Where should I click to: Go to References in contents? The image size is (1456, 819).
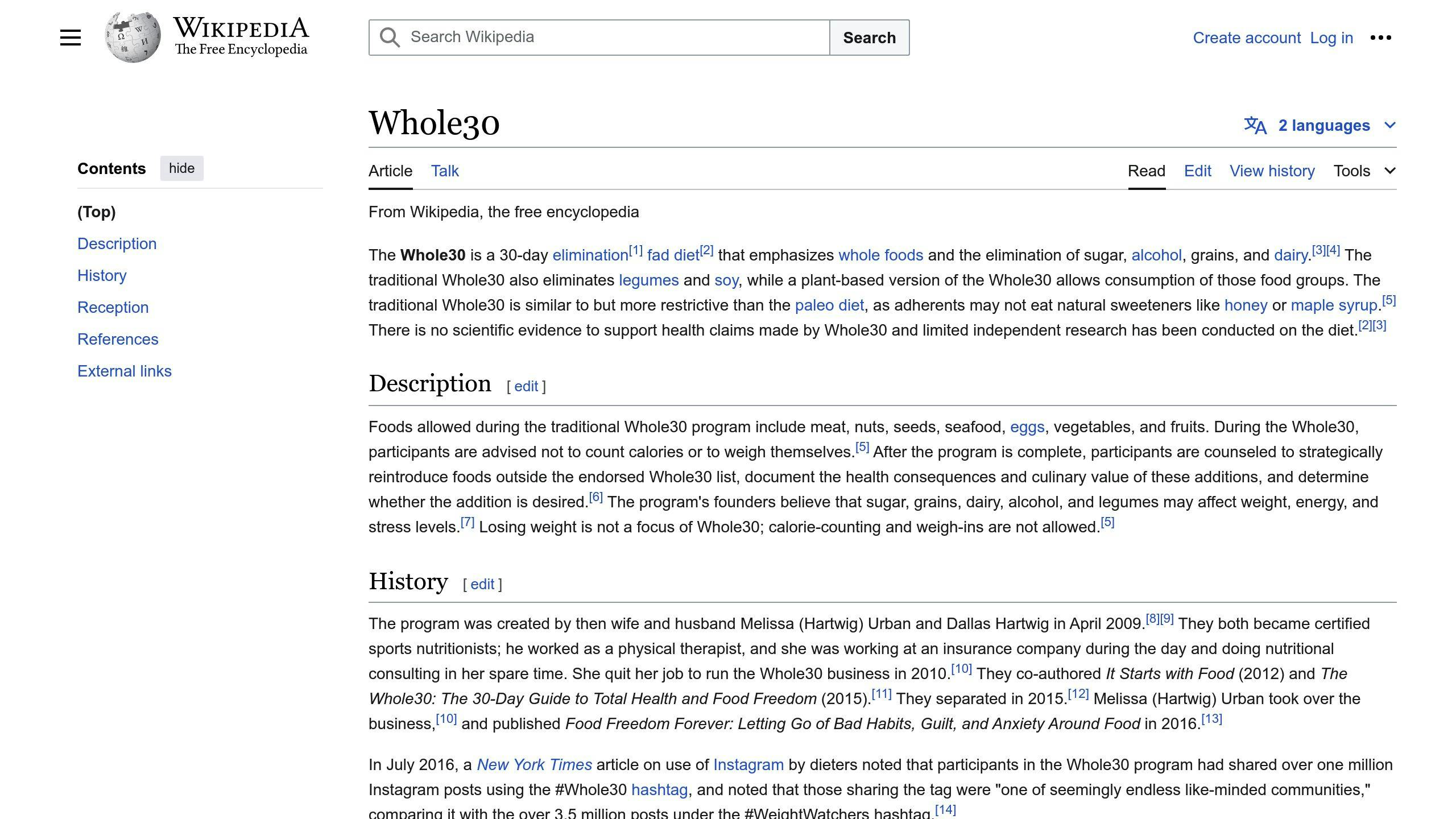pos(118,339)
